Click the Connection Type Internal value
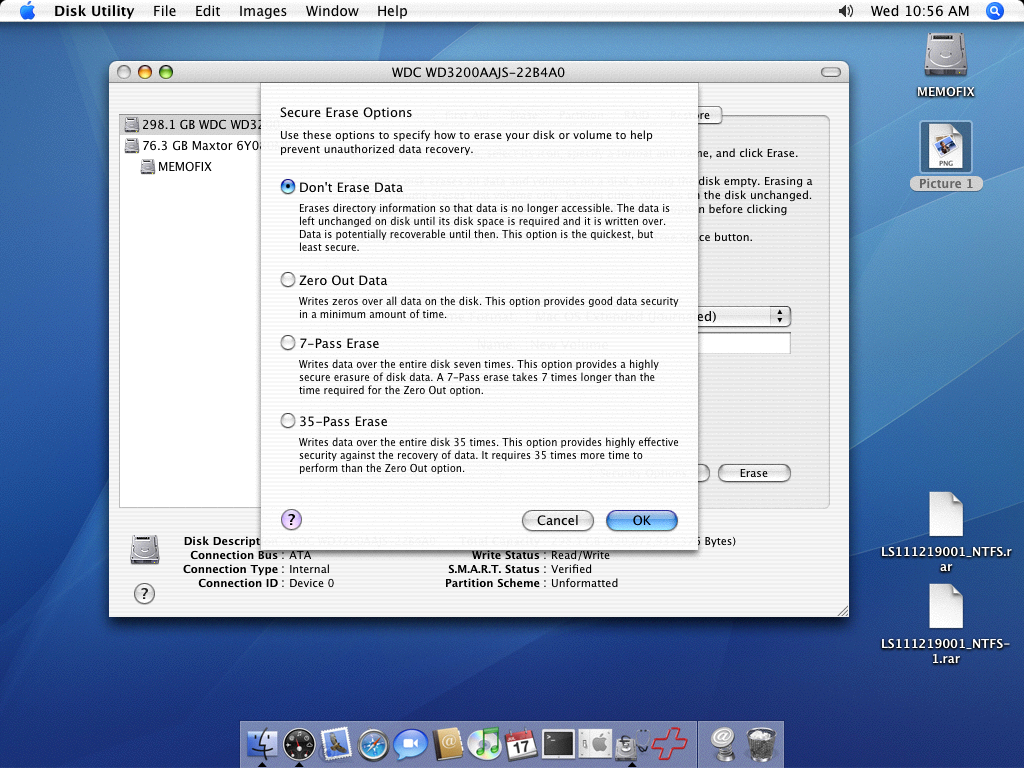The image size is (1024, 768). tap(310, 569)
